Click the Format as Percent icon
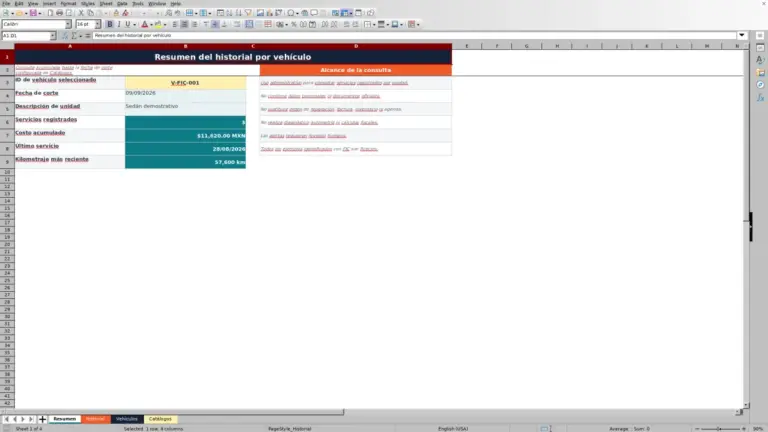Viewport: 768px width, 432px height. click(294, 24)
